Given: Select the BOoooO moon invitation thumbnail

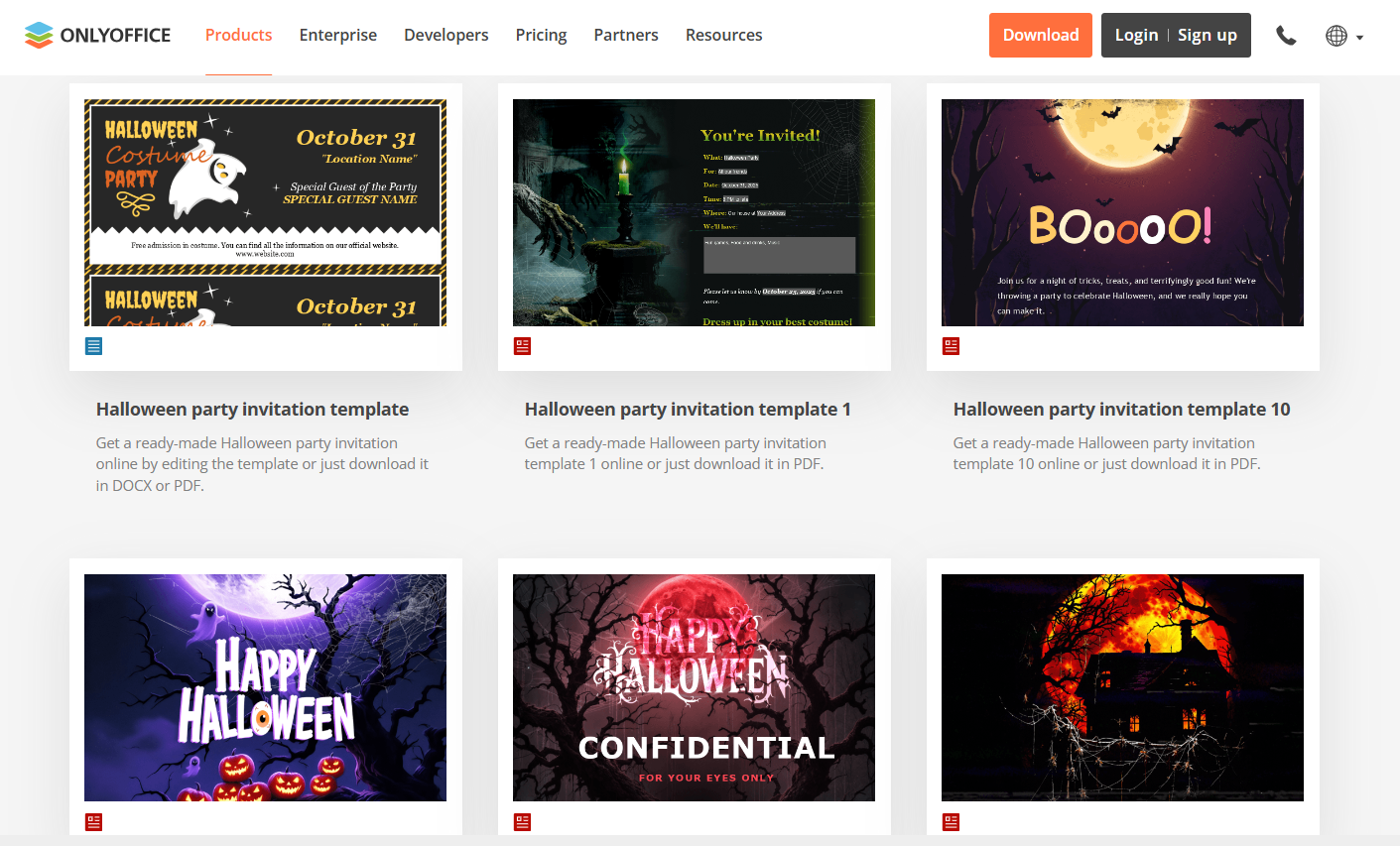Looking at the screenshot, I should point(1122,212).
